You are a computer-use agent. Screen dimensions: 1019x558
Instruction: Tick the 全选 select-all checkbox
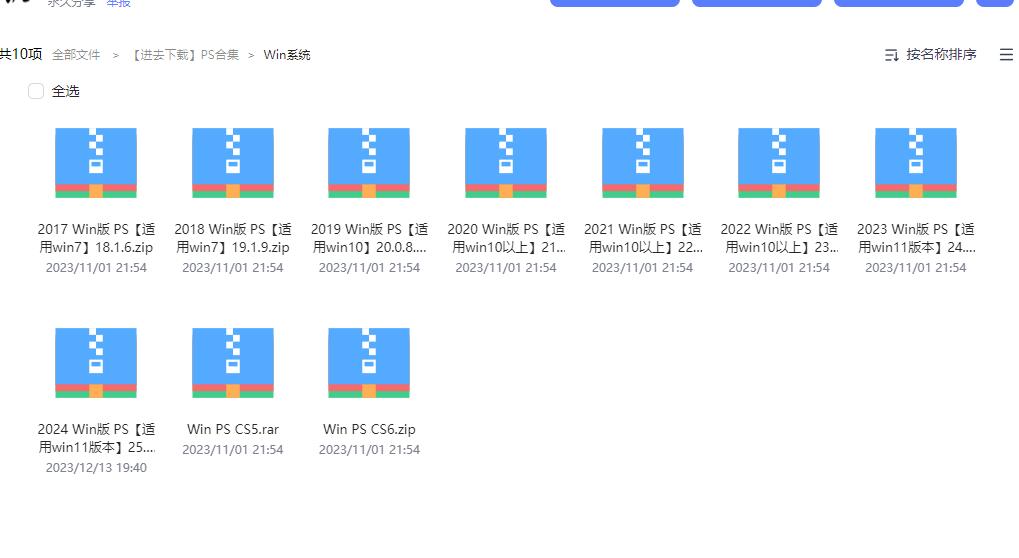click(36, 91)
